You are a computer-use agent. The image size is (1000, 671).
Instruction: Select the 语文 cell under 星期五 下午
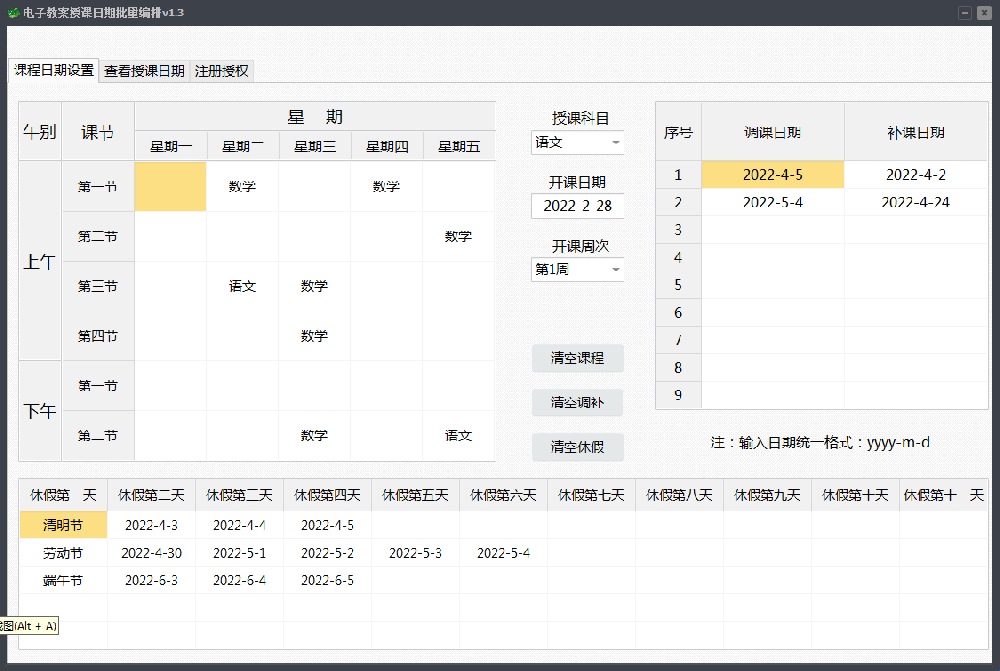(x=458, y=435)
